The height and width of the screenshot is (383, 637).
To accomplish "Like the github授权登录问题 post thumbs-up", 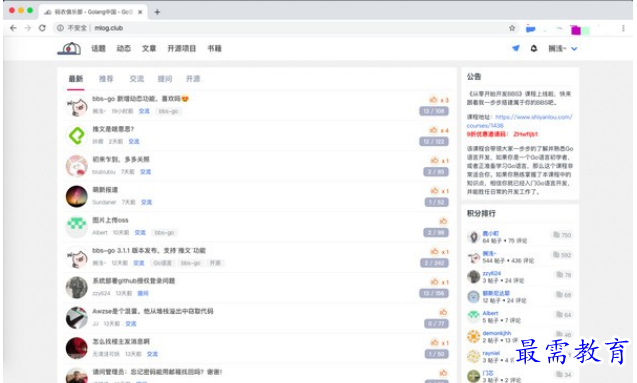I will coord(435,282).
